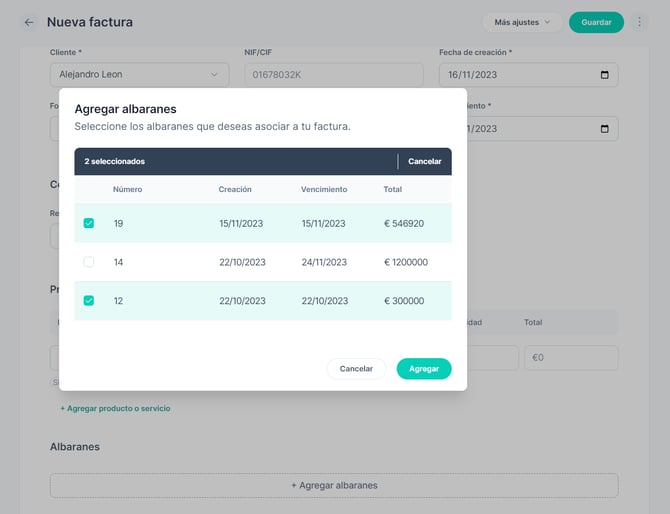Click the NIF/CIF field 01678032K
The height and width of the screenshot is (514, 670).
[x=334, y=75]
